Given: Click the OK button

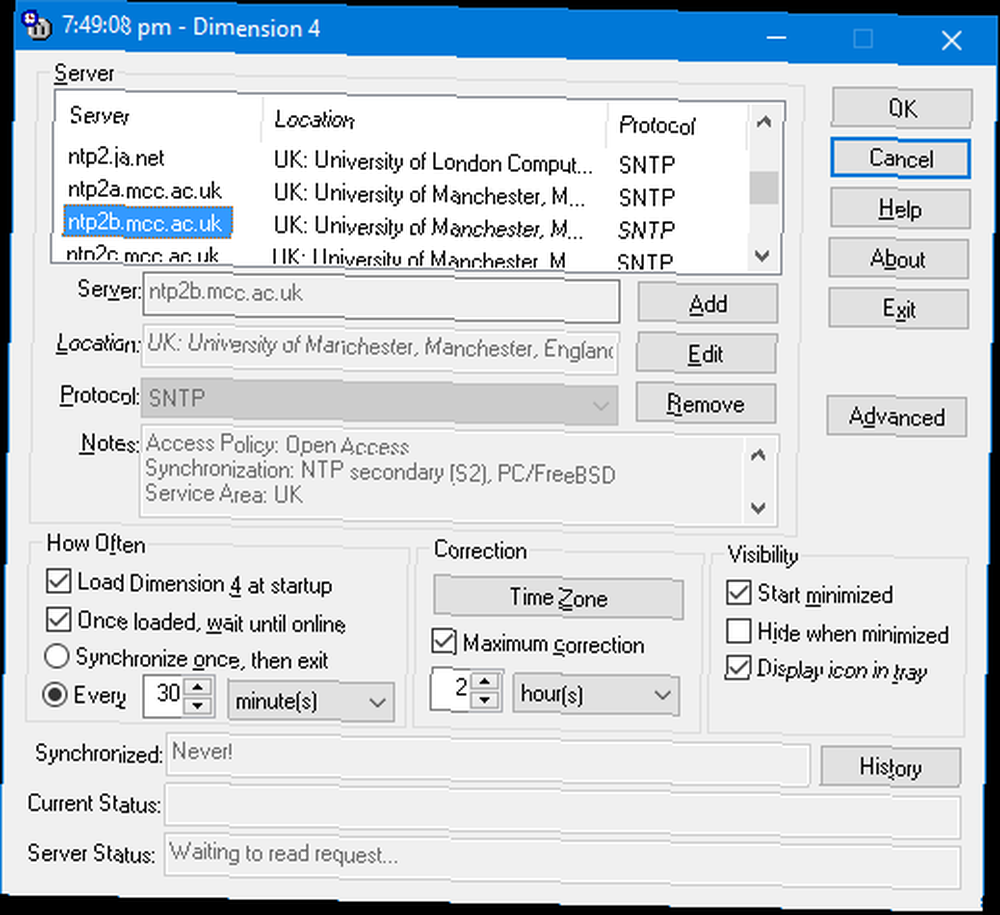Looking at the screenshot, I should pos(902,108).
